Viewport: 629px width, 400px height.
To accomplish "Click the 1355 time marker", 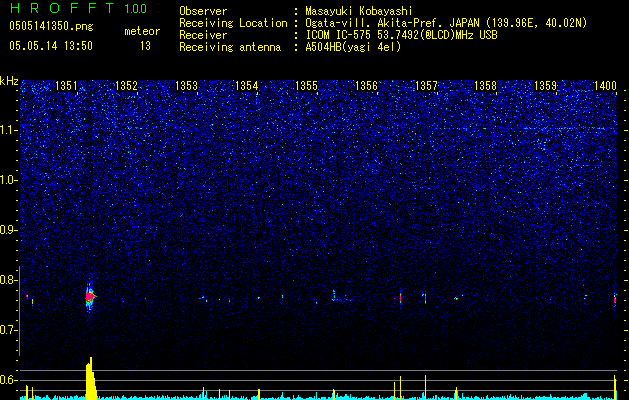I will click(306, 85).
